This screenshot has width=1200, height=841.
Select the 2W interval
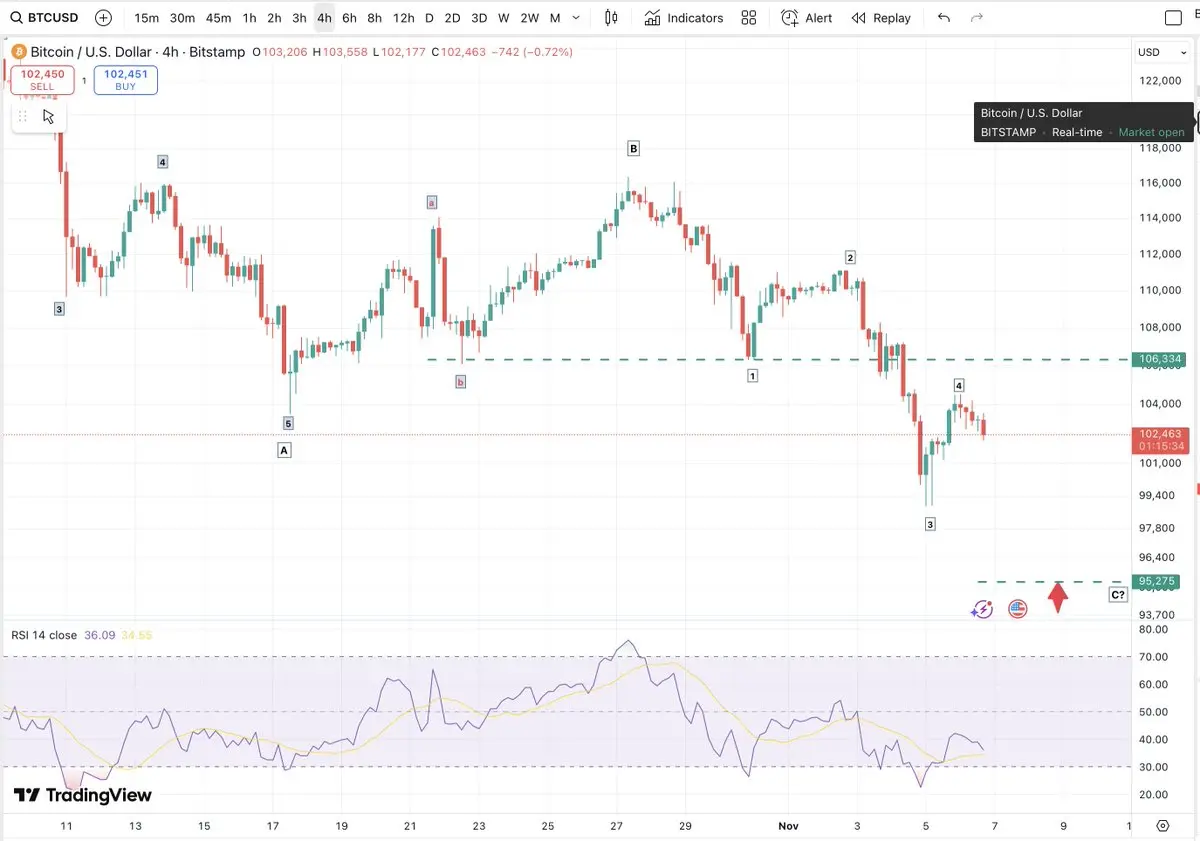pyautogui.click(x=530, y=18)
